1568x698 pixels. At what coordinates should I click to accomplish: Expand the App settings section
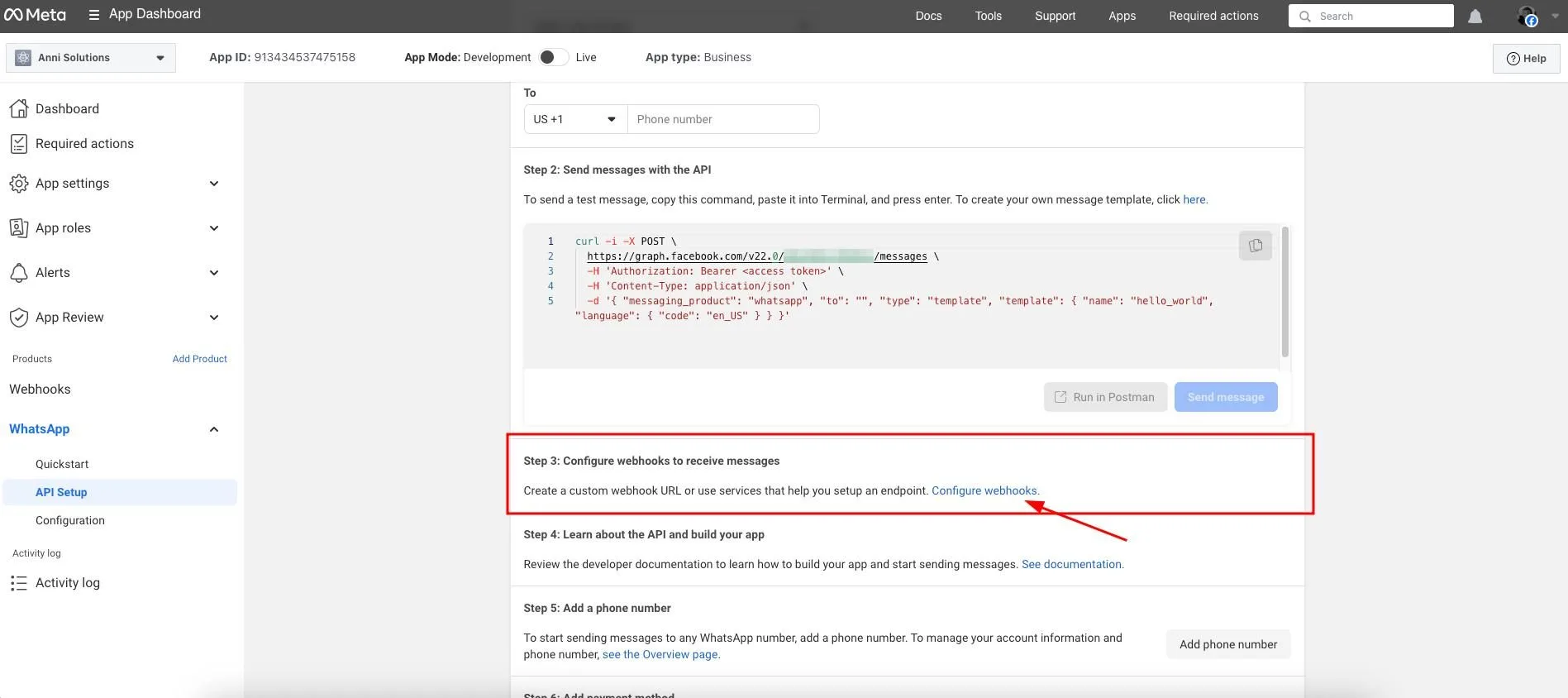coord(214,184)
